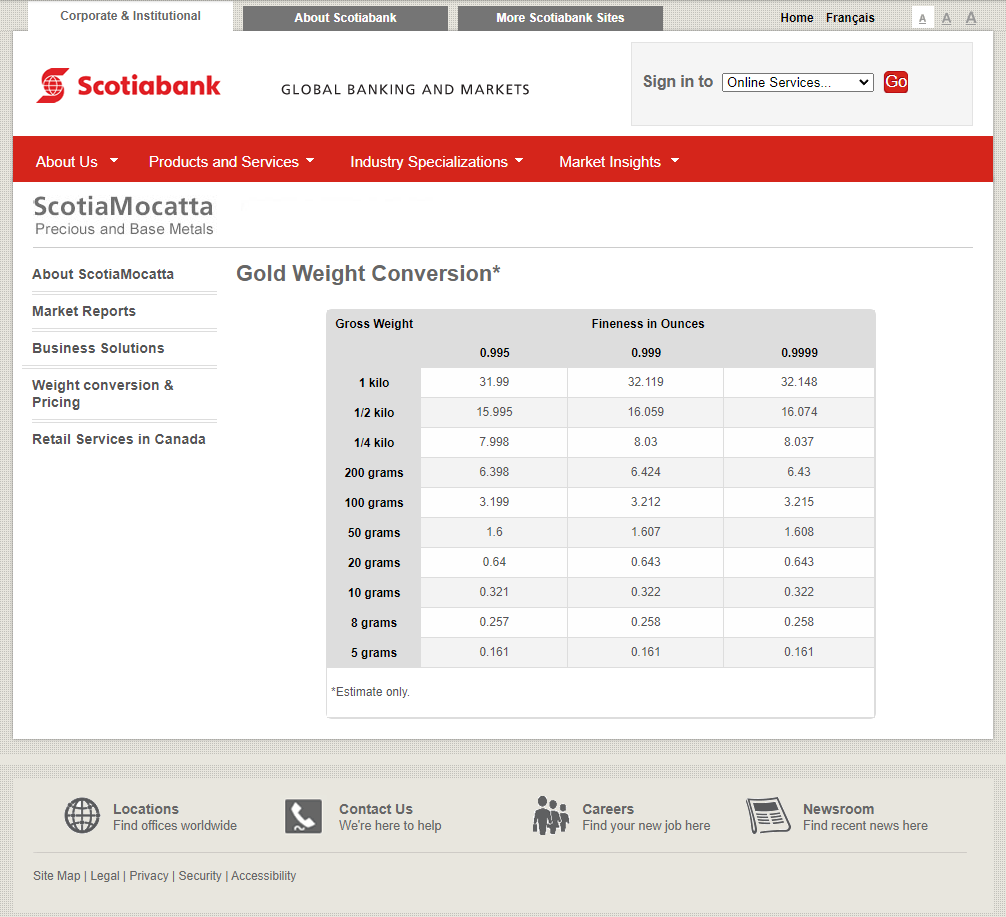This screenshot has width=1006, height=917.
Task: Click the 8 grams row label
Action: click(x=374, y=623)
